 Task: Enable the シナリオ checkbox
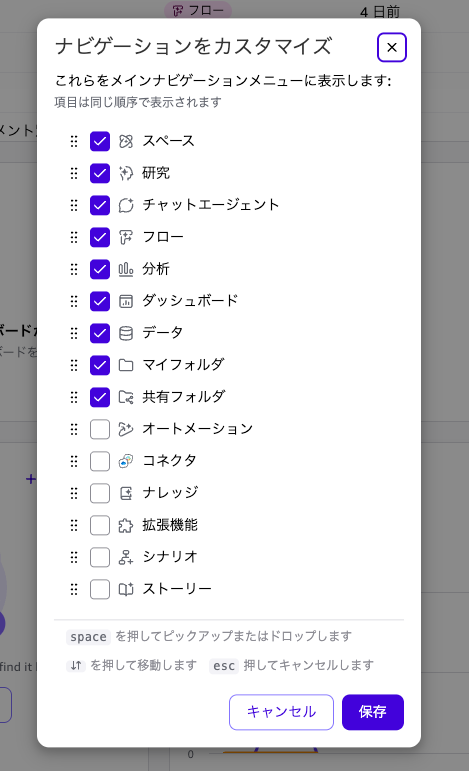(x=100, y=558)
